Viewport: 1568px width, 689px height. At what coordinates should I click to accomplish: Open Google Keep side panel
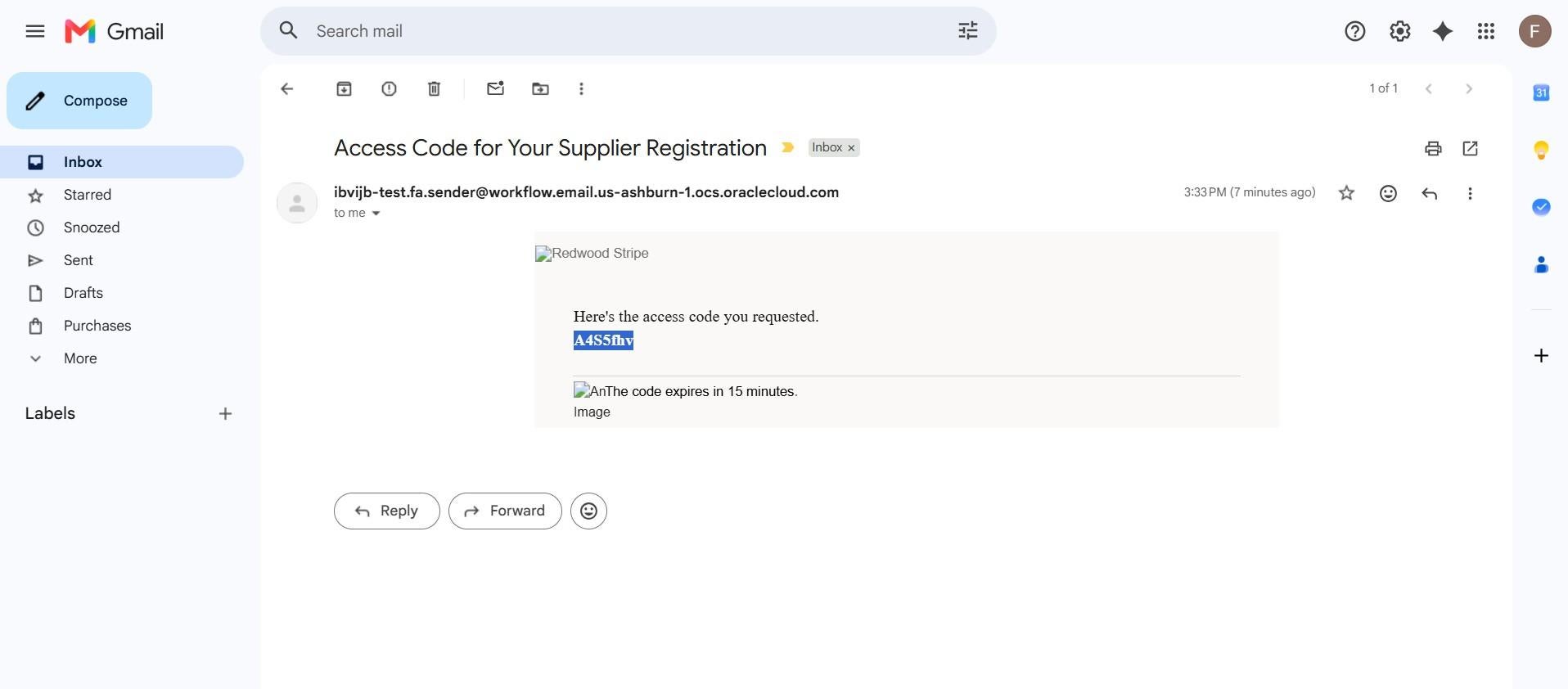tap(1540, 150)
